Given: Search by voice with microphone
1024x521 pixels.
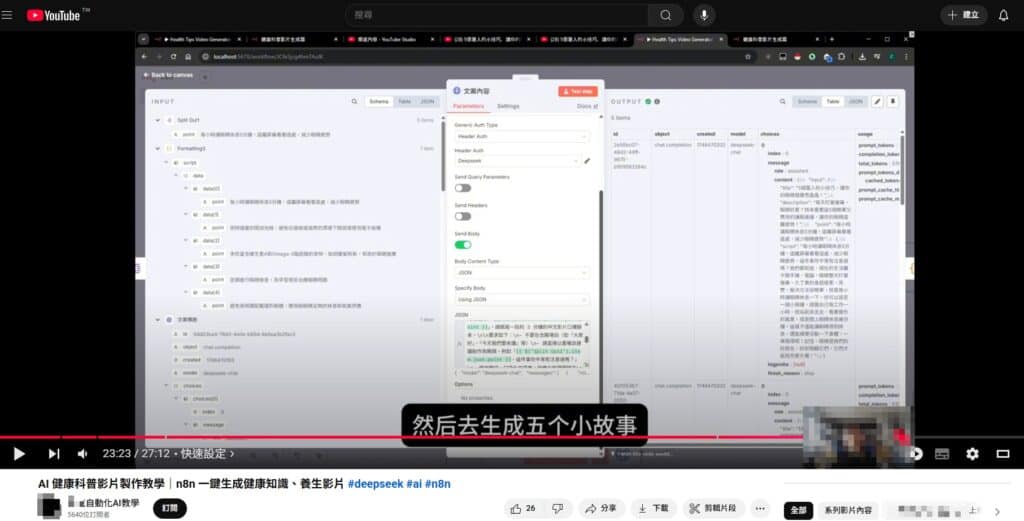Looking at the screenshot, I should point(704,15).
